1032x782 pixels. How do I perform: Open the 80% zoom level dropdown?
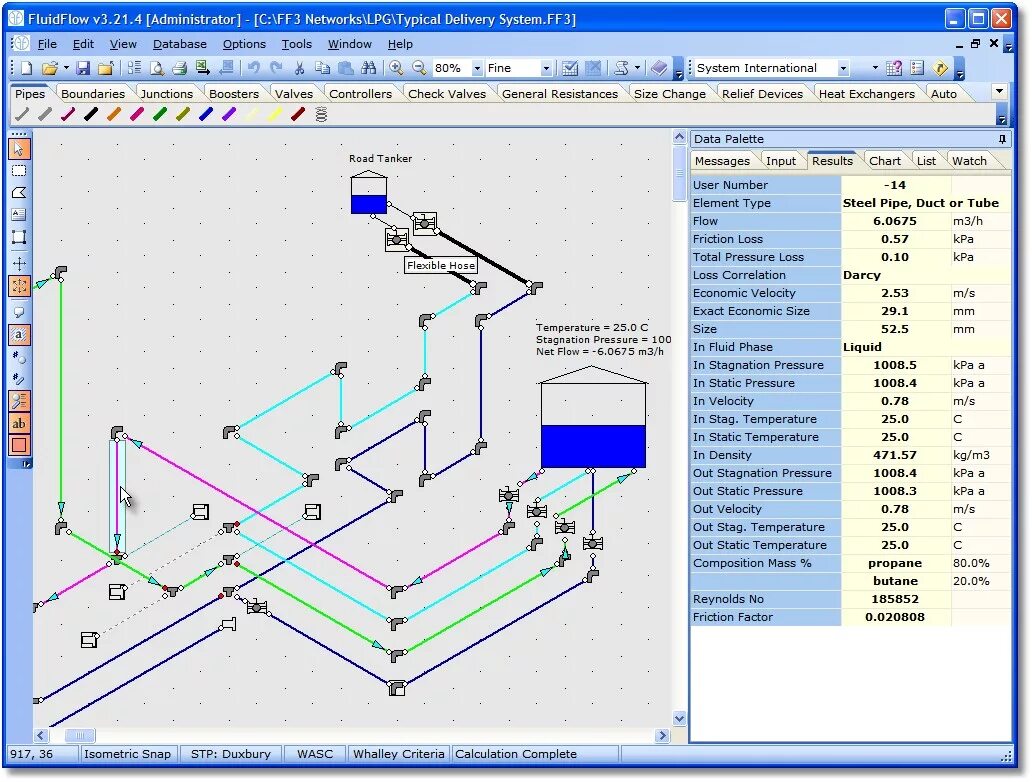[x=478, y=67]
